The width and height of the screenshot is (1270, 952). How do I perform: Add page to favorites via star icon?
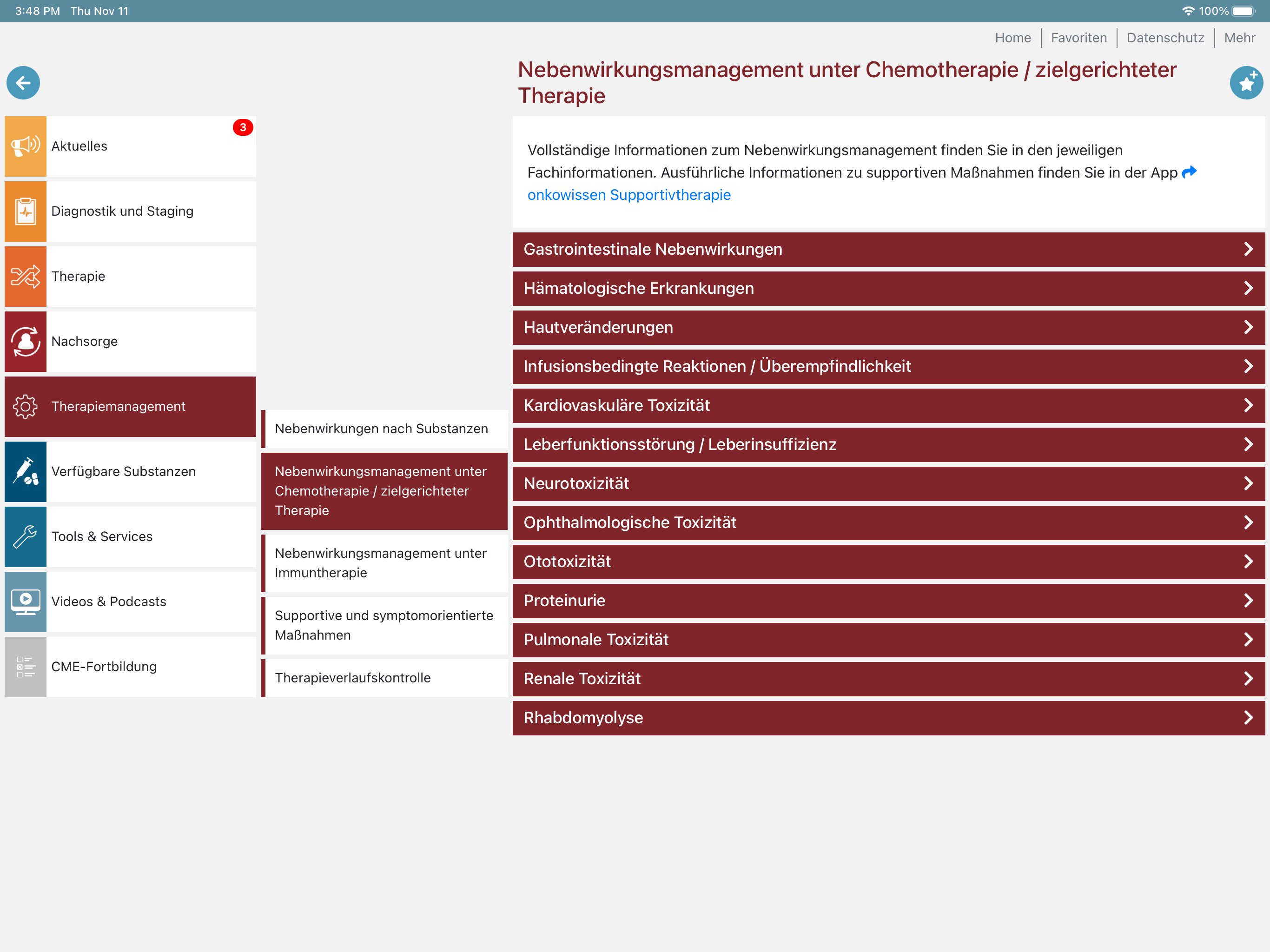[1246, 83]
